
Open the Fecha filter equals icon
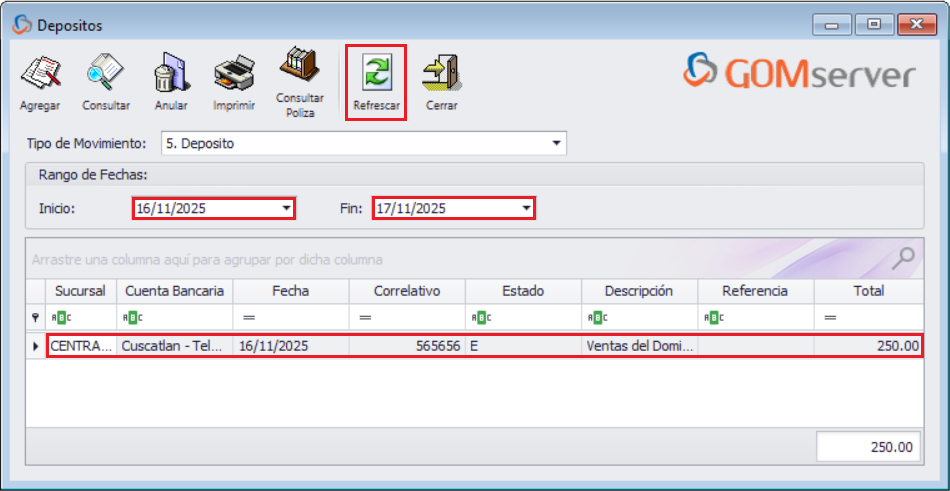point(249,317)
